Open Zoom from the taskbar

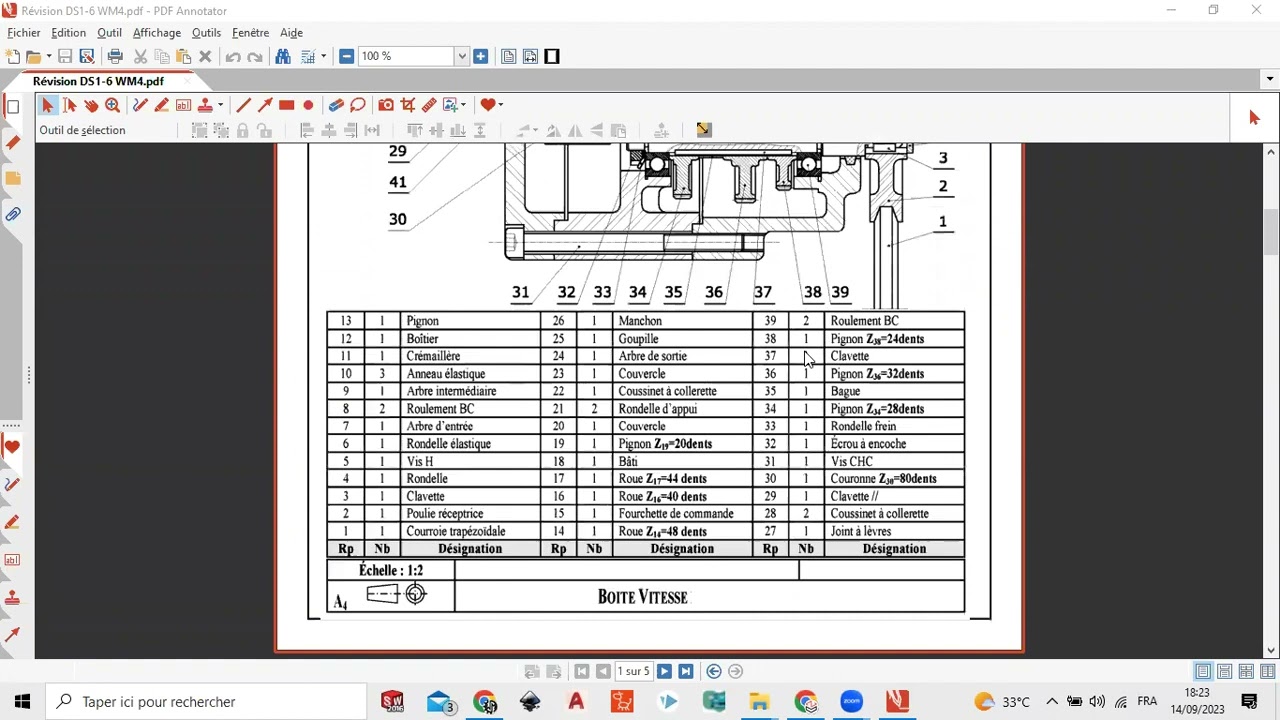pyautogui.click(x=851, y=702)
